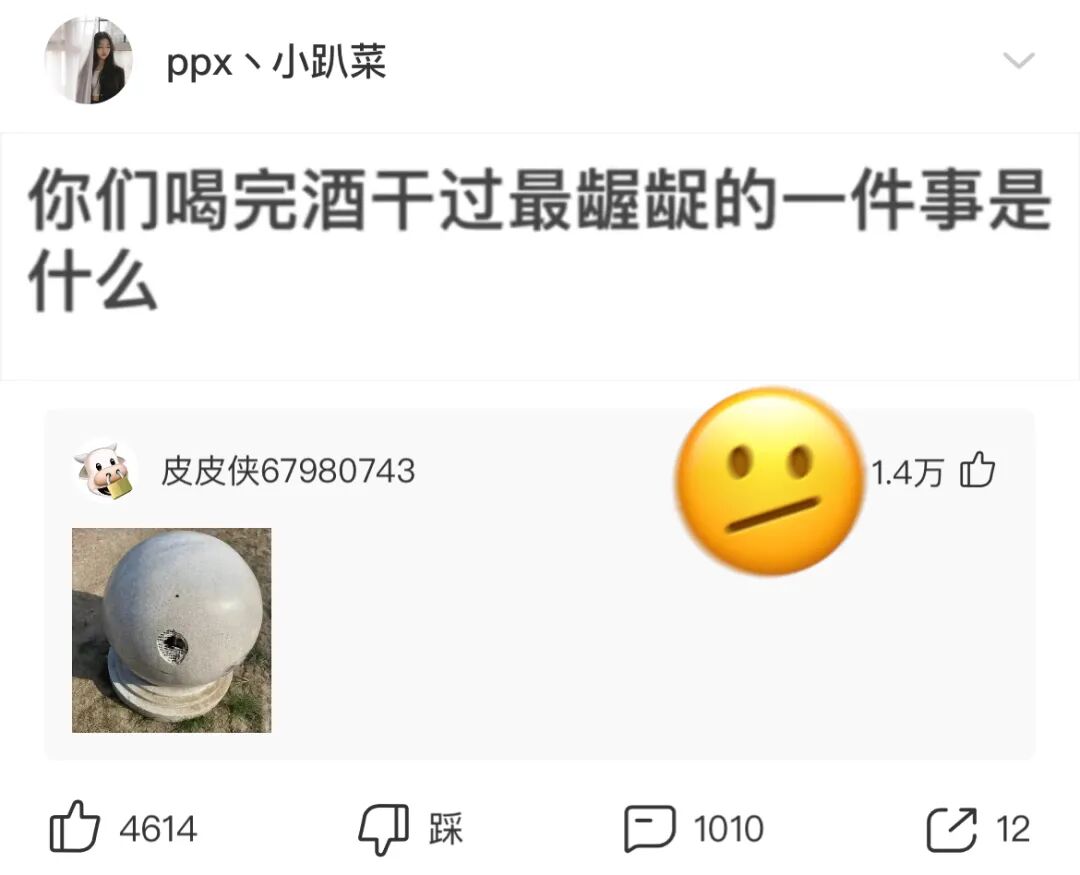View the stone ball photo
The width and height of the screenshot is (1080, 875).
tap(172, 630)
